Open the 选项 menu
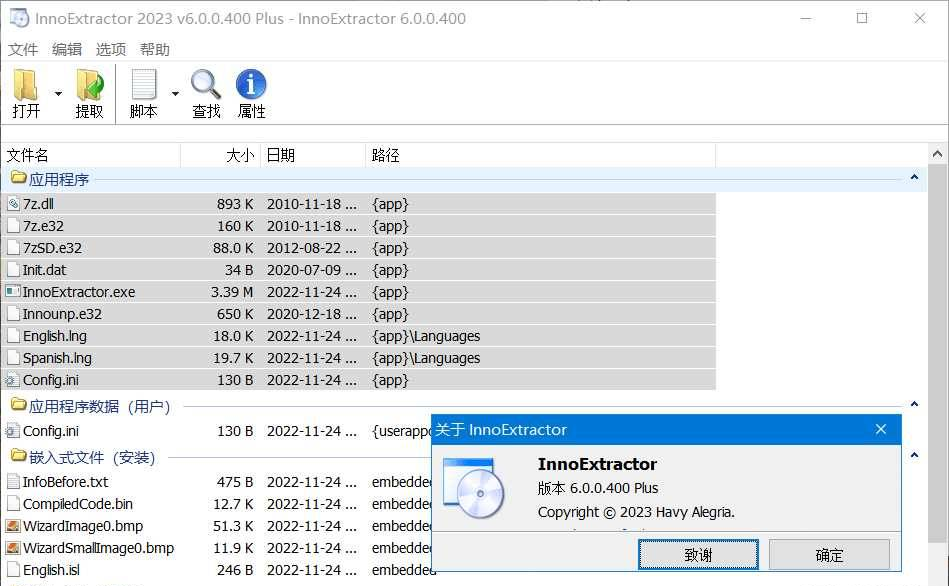 pos(111,50)
